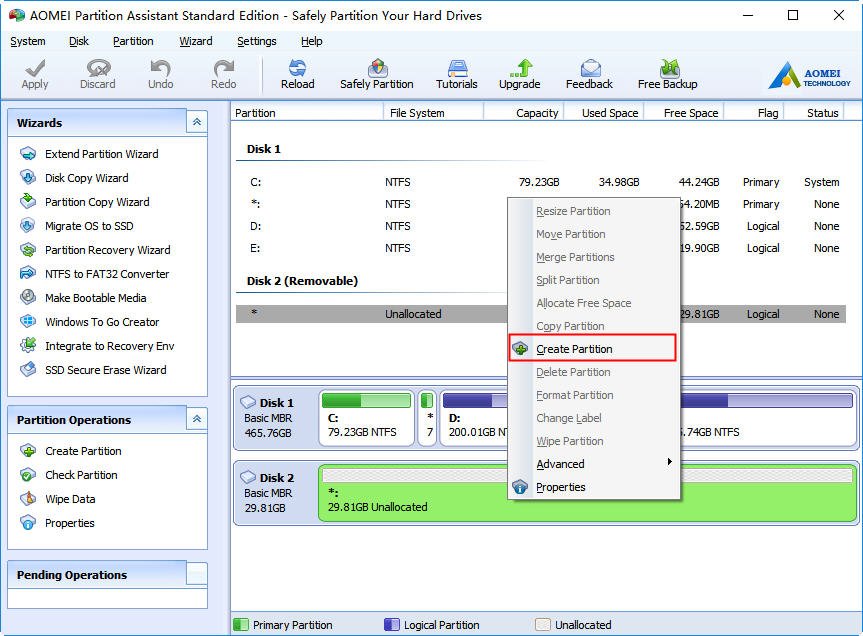Viewport: 863px width, 636px height.
Task: Select the D: 200.01GB block in disk map
Action: coord(474,418)
